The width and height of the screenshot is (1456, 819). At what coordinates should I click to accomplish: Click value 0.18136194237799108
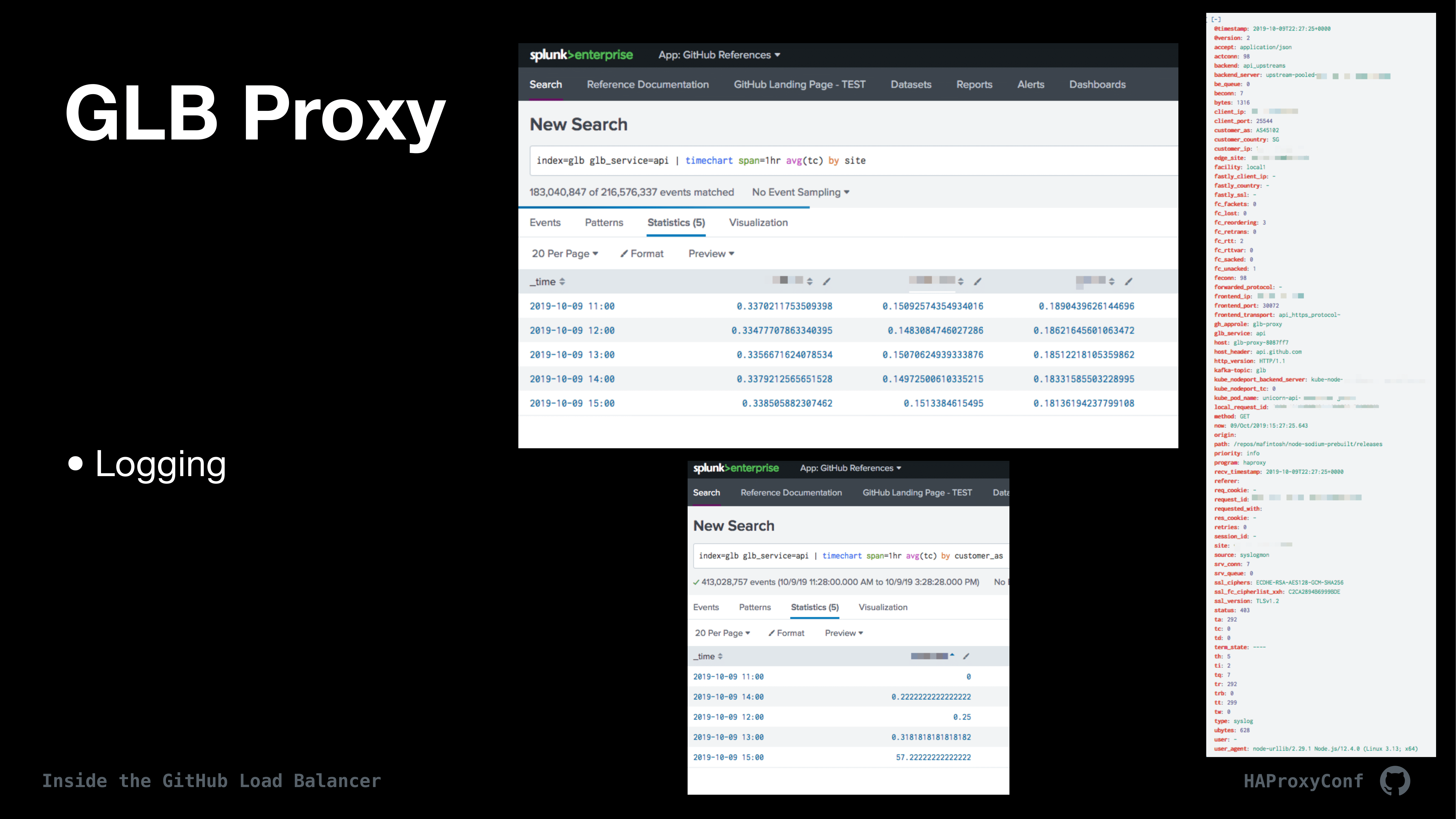(1084, 403)
